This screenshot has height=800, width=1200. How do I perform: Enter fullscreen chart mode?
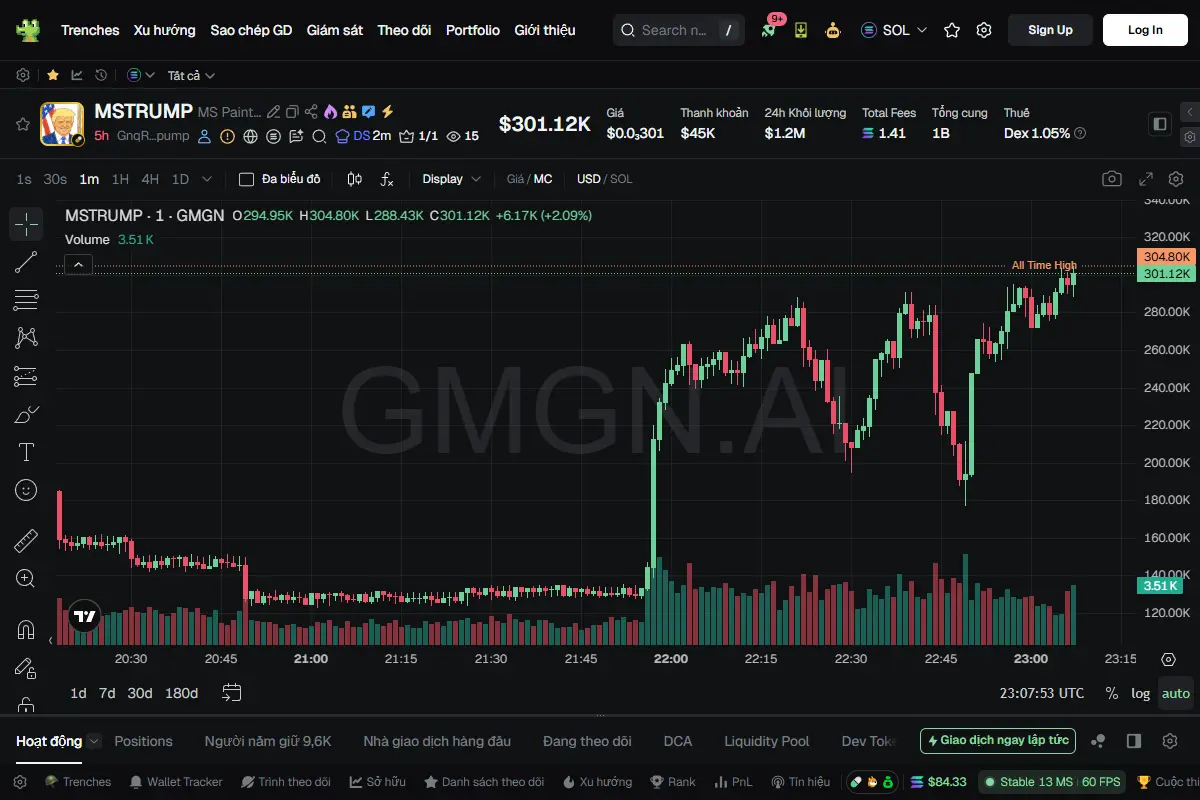[x=1147, y=179]
